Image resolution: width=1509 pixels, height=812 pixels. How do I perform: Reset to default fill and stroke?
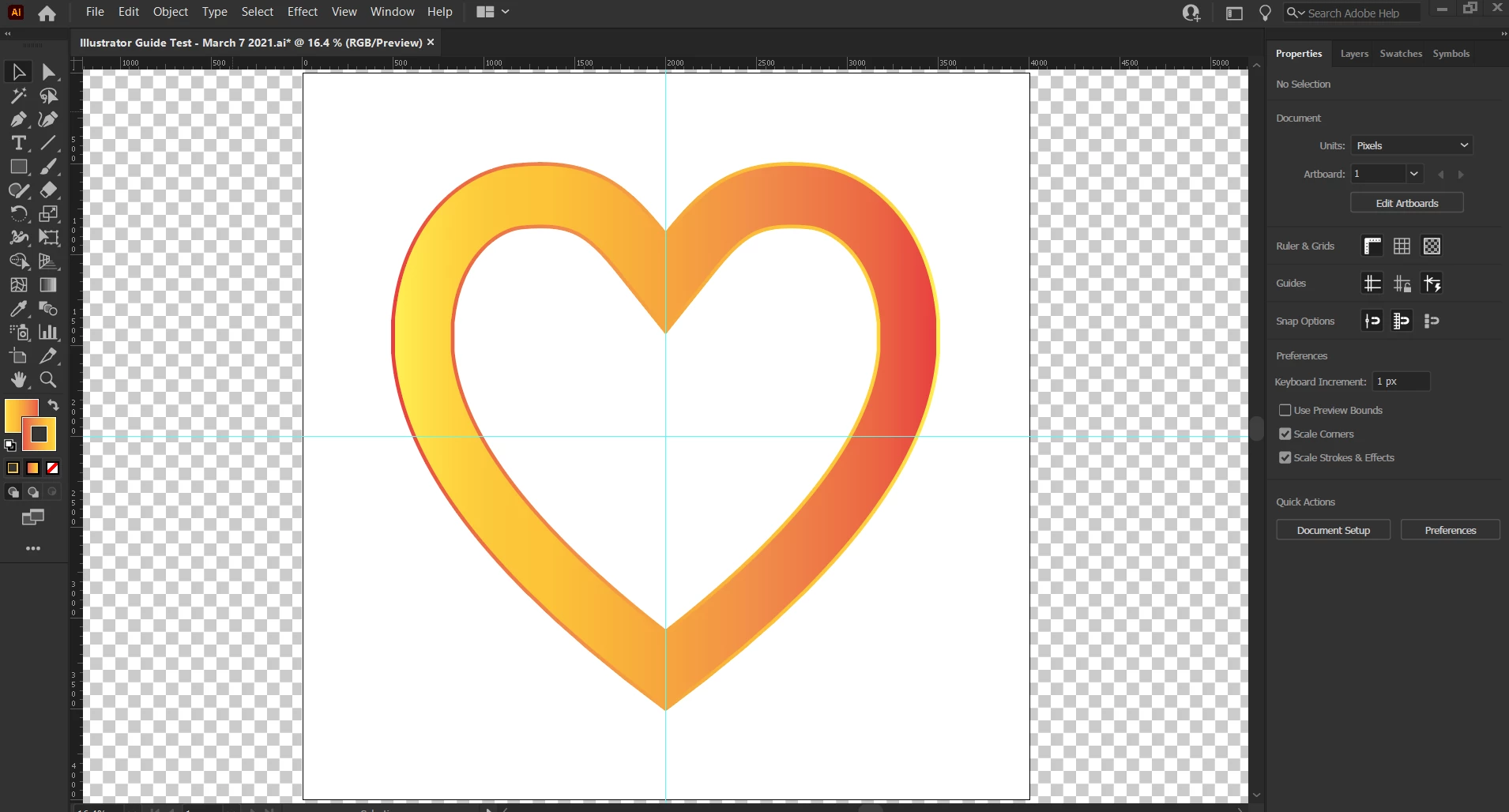point(10,445)
